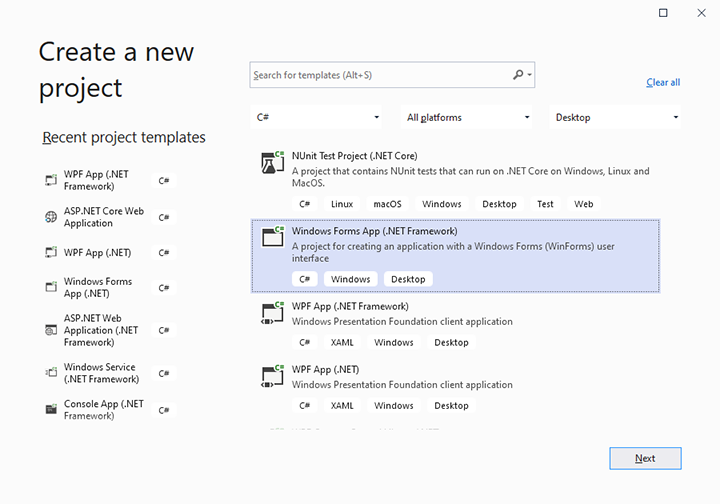Expand the search options arrow beside magnifier
720x504 pixels.
529,75
